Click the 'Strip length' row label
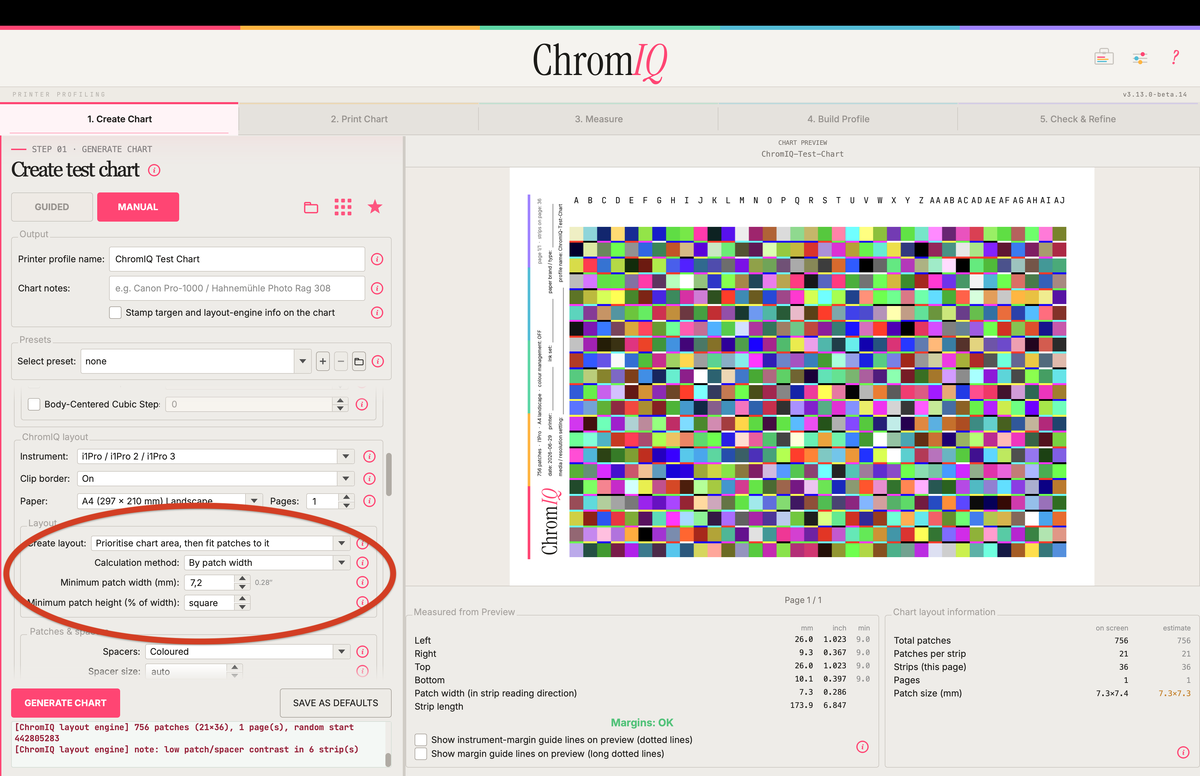Screen dimensions: 1200x776 tap(441, 707)
